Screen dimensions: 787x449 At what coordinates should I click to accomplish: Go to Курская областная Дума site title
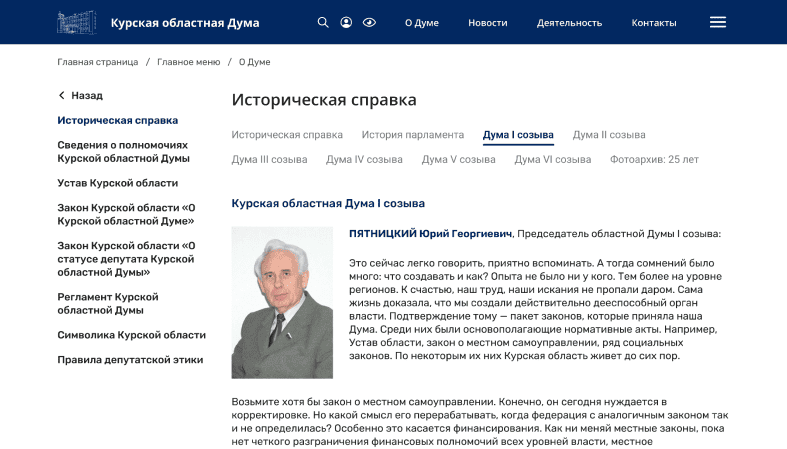tap(185, 23)
